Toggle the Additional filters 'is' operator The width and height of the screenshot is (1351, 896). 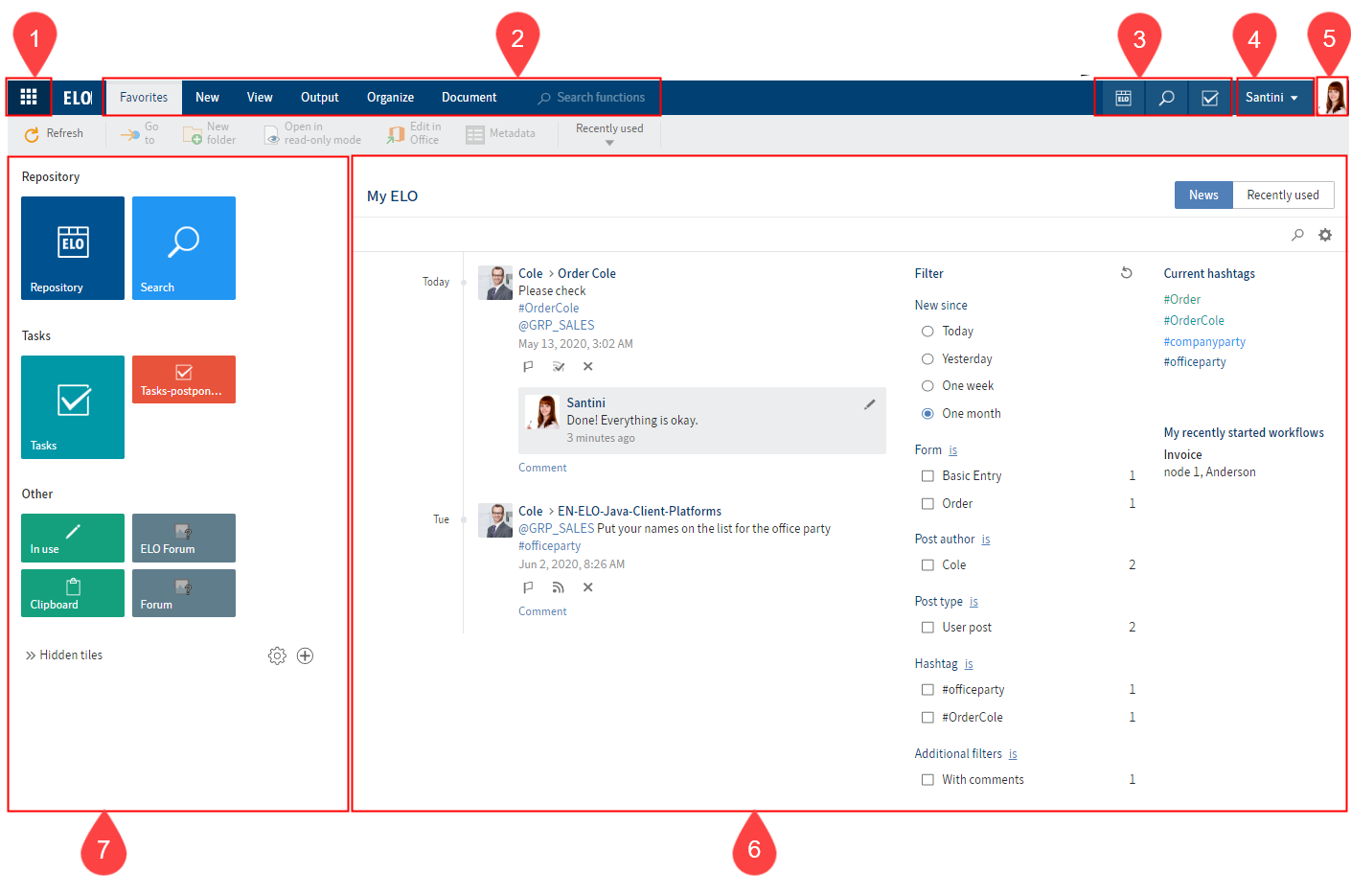[x=1013, y=754]
